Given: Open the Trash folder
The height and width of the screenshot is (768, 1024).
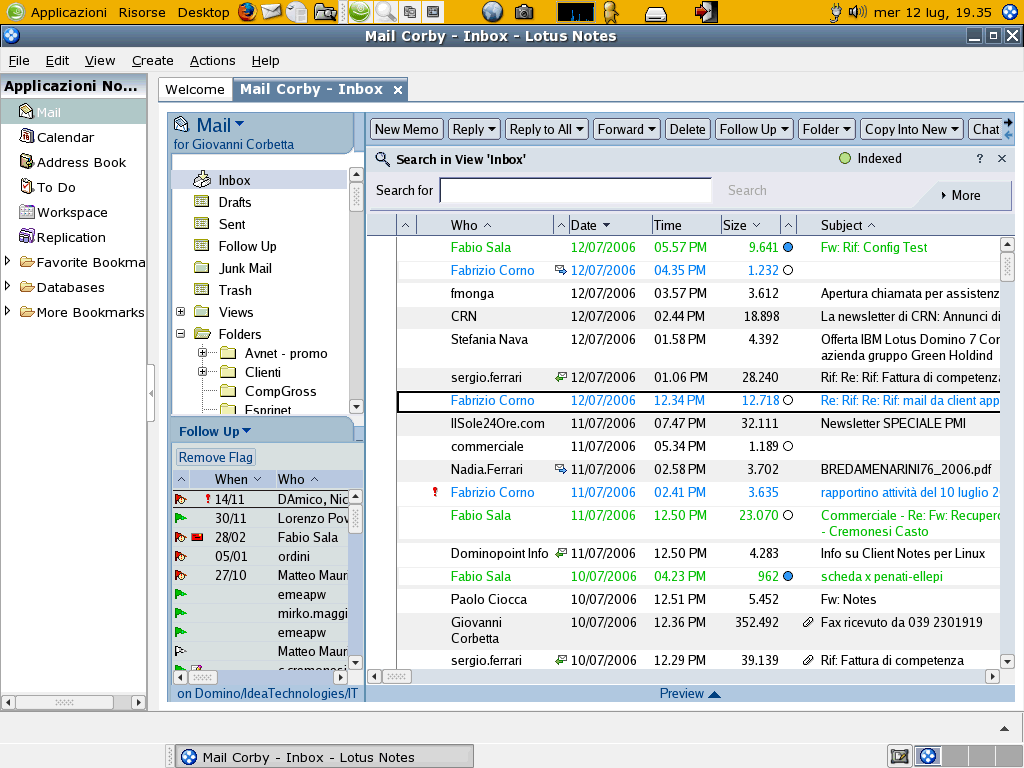Looking at the screenshot, I should click(x=223, y=290).
